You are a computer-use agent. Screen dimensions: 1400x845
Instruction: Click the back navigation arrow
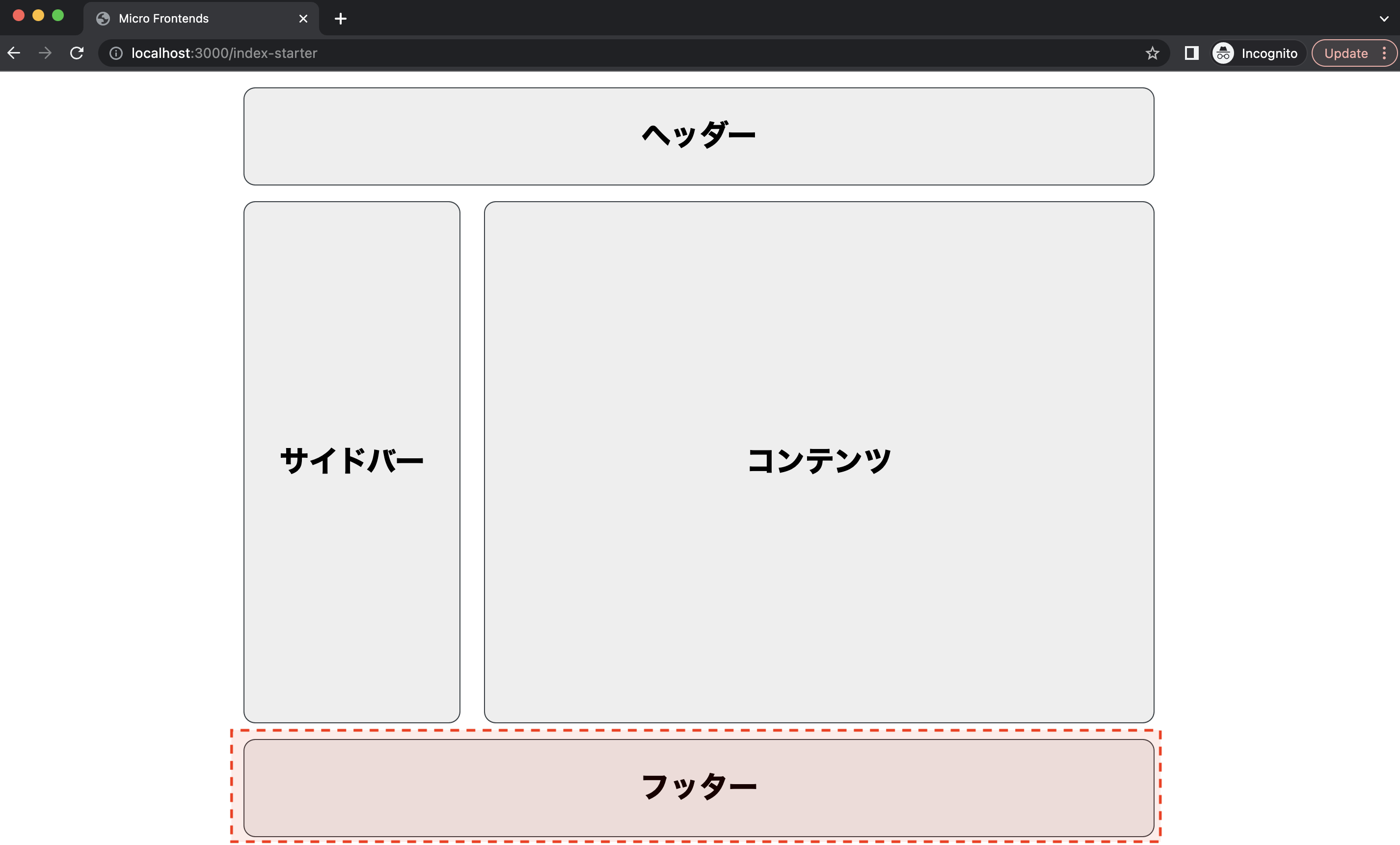17,53
